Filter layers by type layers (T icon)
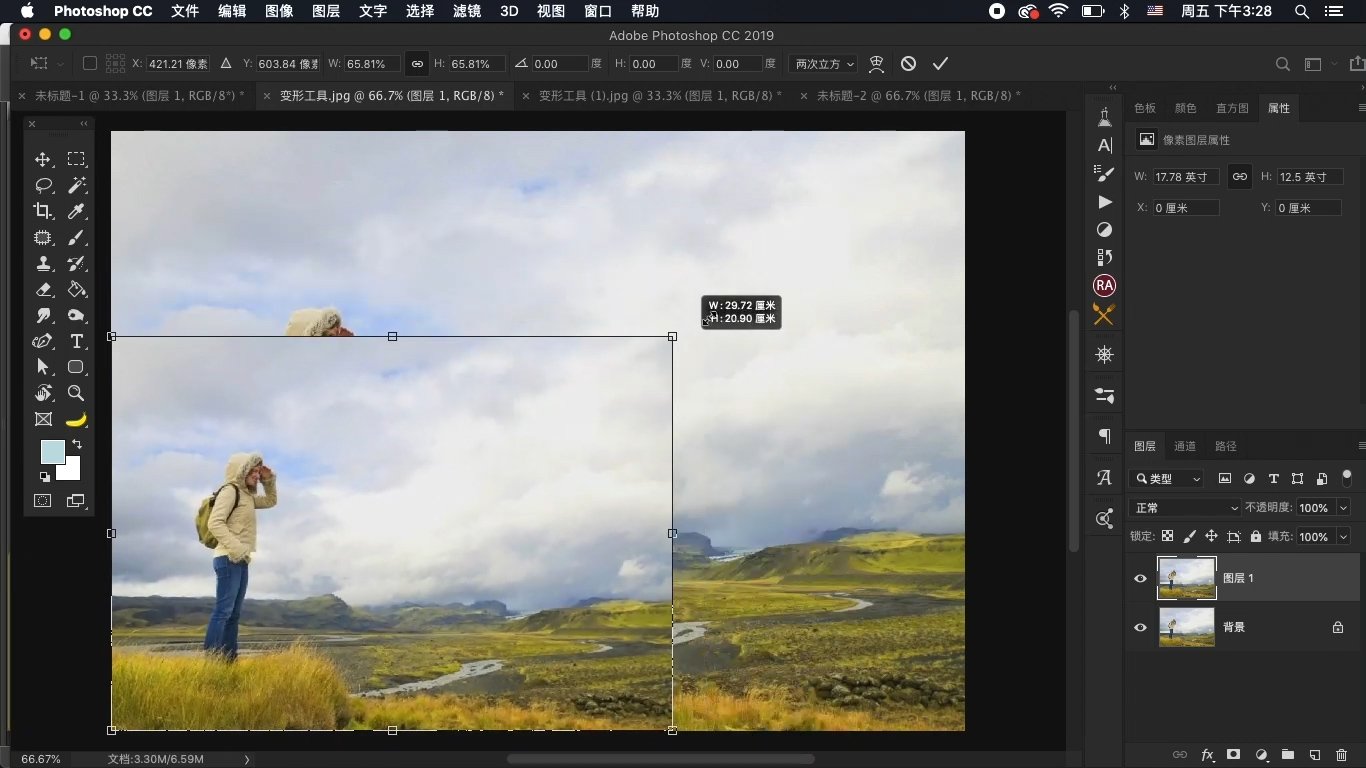This screenshot has height=768, width=1366. 1273,479
